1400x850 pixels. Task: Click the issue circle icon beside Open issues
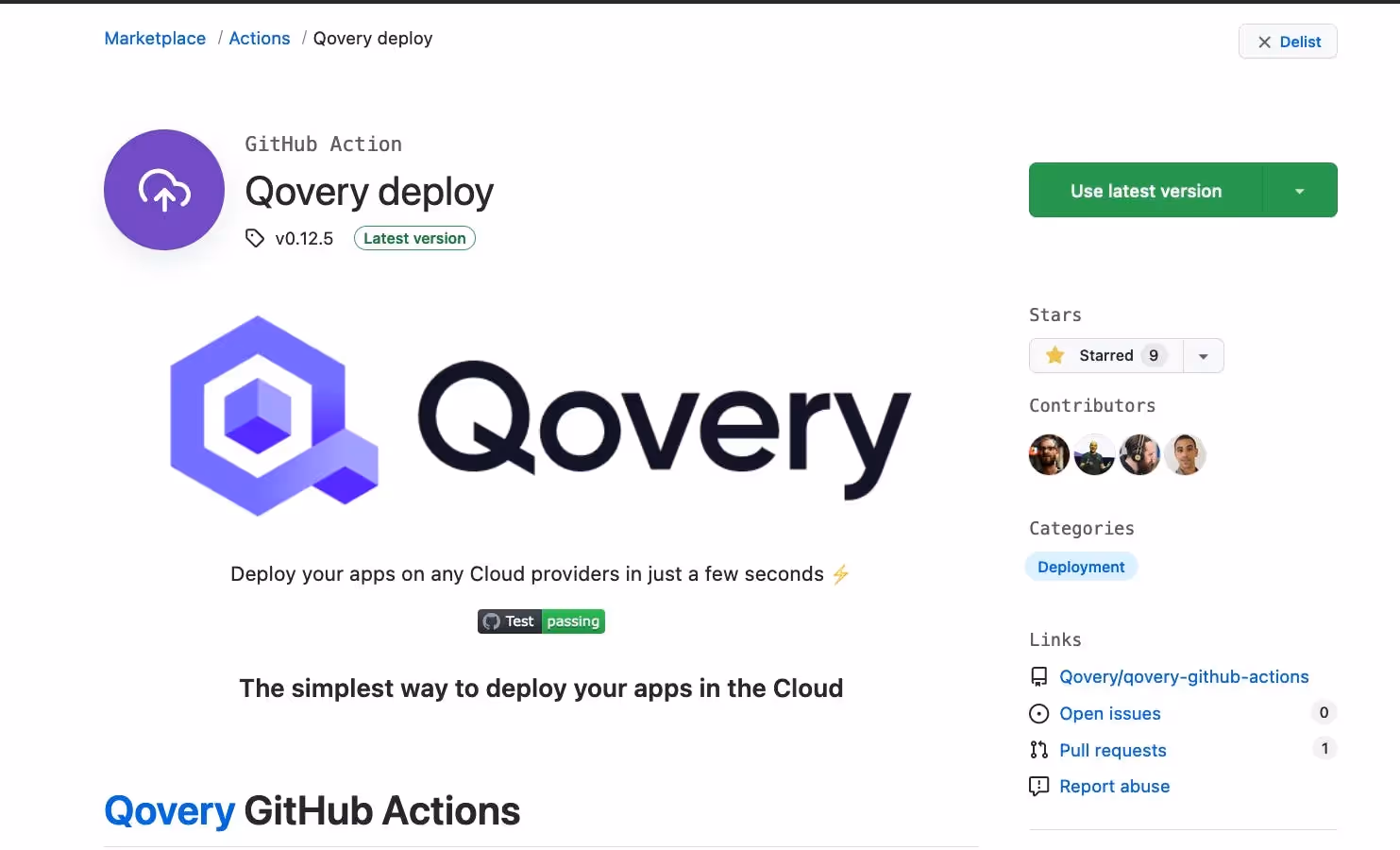tap(1038, 713)
